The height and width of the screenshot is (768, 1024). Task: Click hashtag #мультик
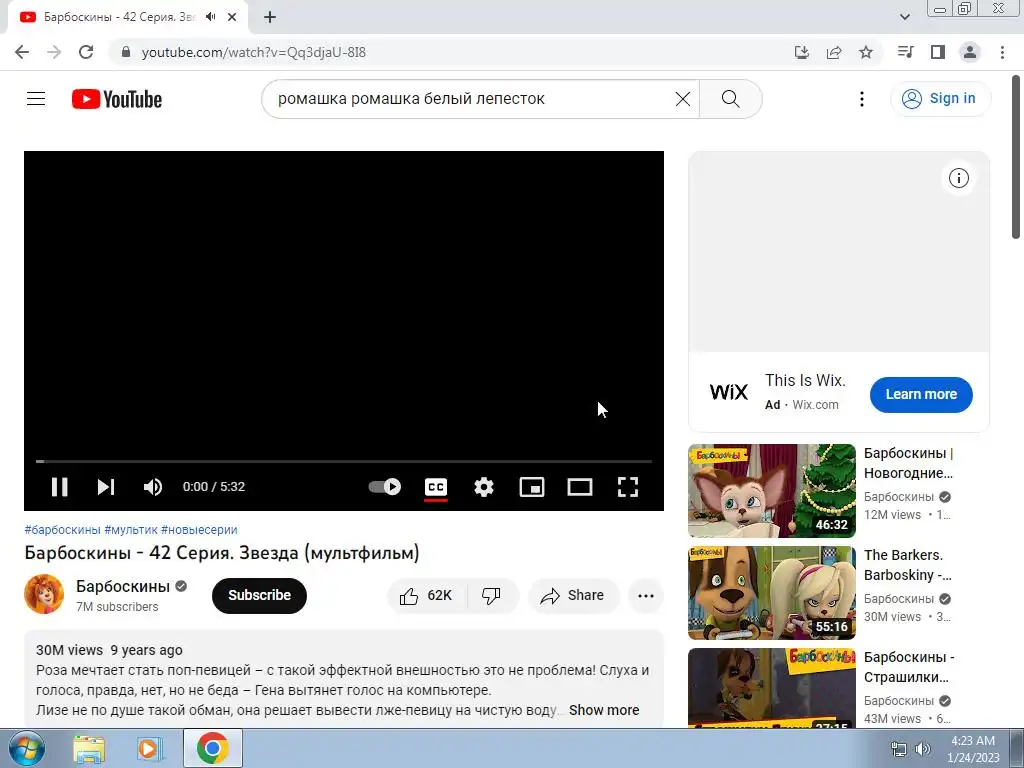point(131,530)
